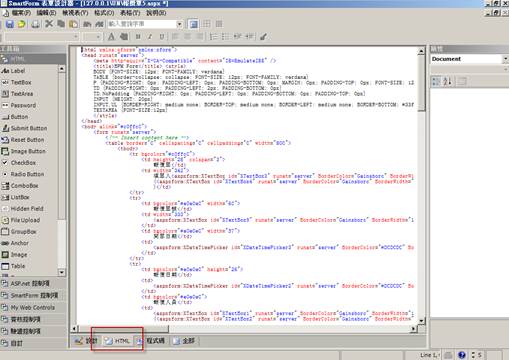Open the search text combo box dropdown
The height and width of the screenshot is (360, 509).
click(179, 24)
